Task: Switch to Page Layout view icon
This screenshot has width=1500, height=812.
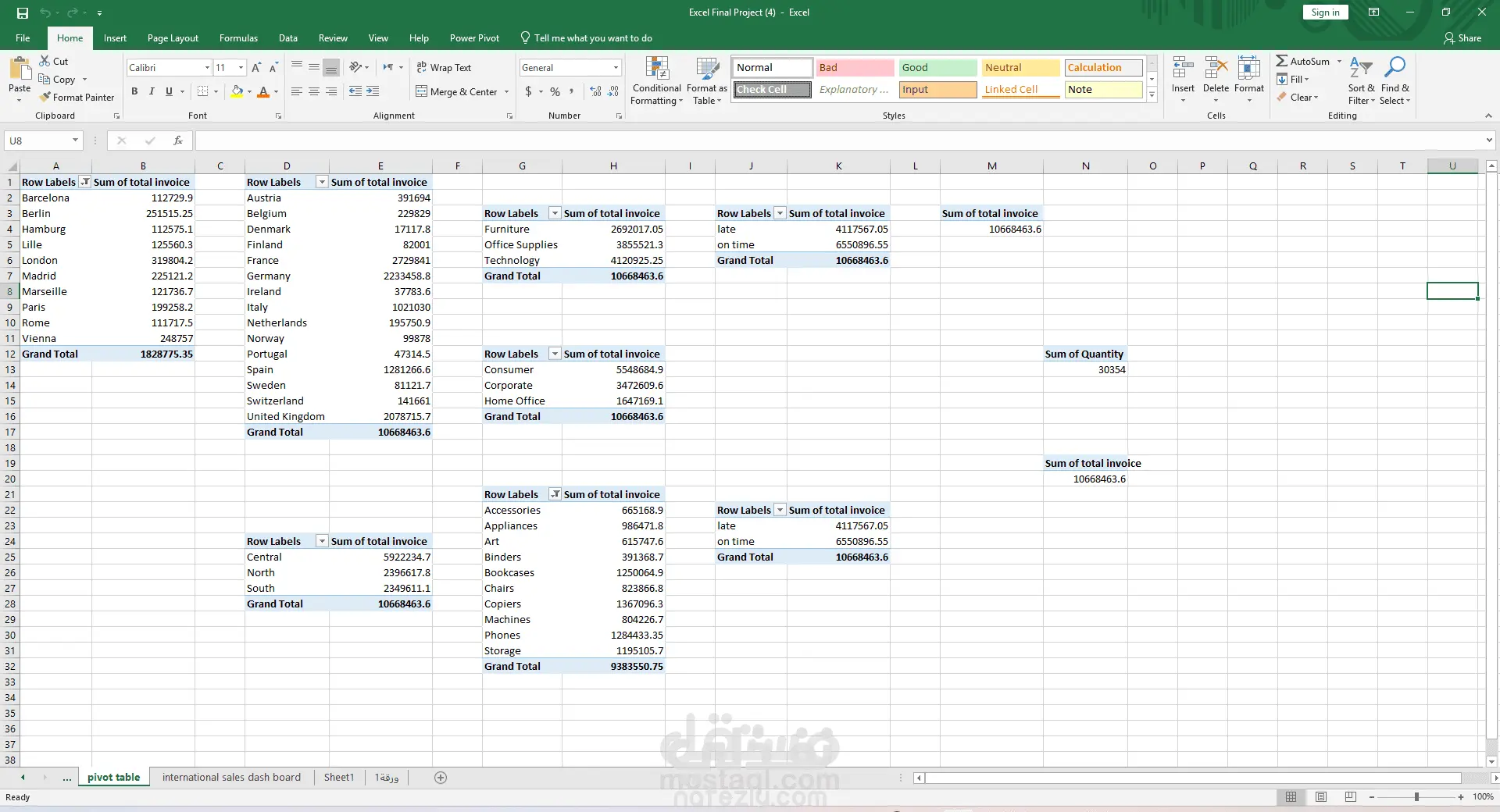Action: (1321, 796)
